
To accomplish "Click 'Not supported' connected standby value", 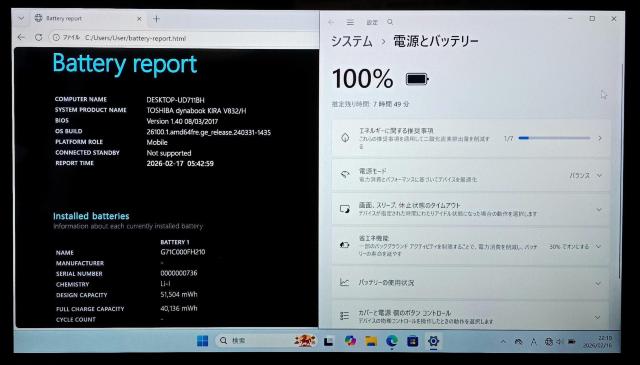I will tap(169, 153).
